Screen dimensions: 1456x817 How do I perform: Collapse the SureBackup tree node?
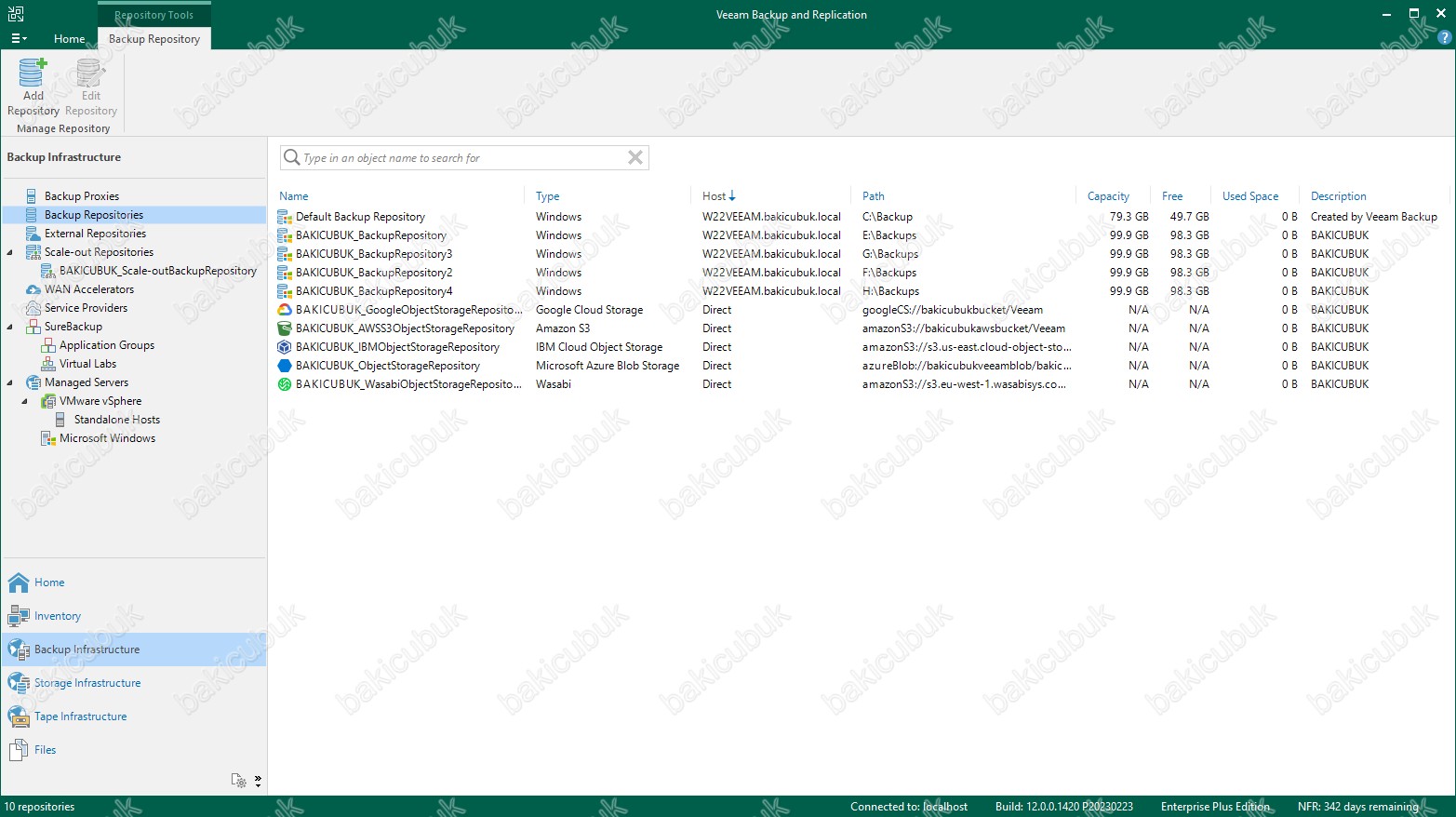click(10, 327)
